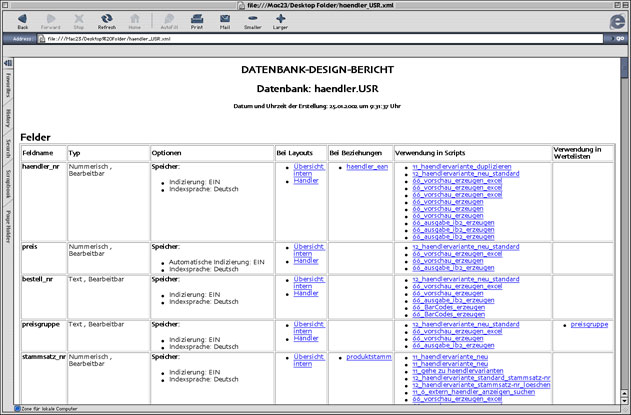Screen dimensions: 631x415
Task: Click the window zoom box in title bar
Action: tap(617, 5)
